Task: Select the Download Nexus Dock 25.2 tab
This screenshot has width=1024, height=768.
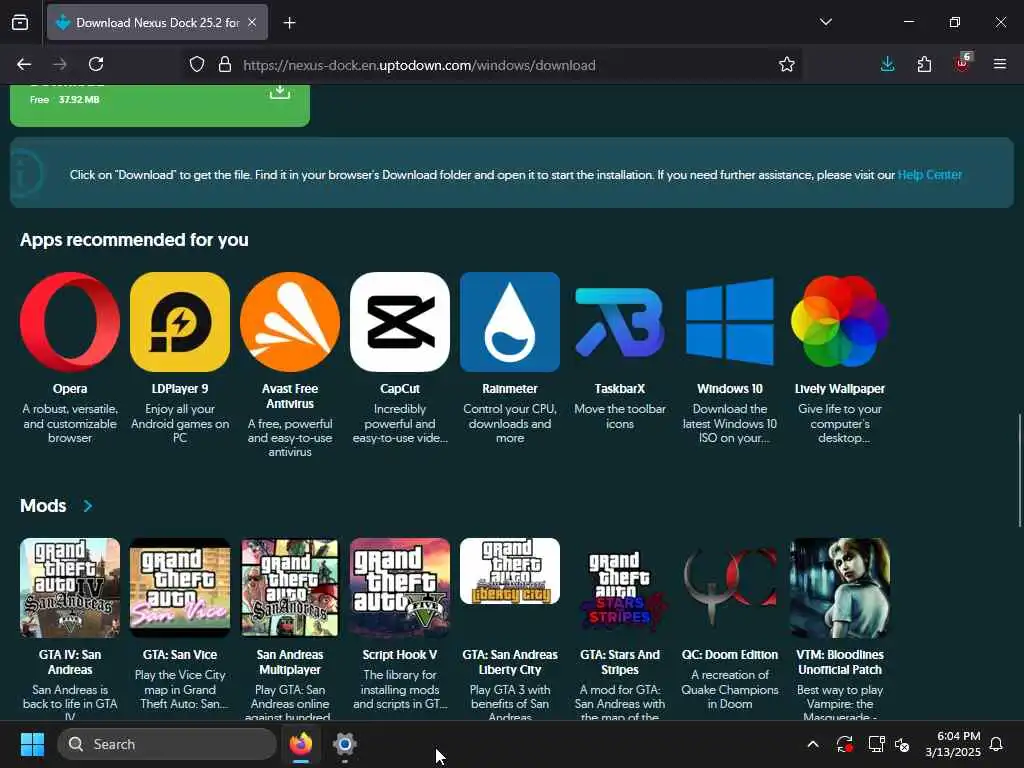Action: (157, 22)
